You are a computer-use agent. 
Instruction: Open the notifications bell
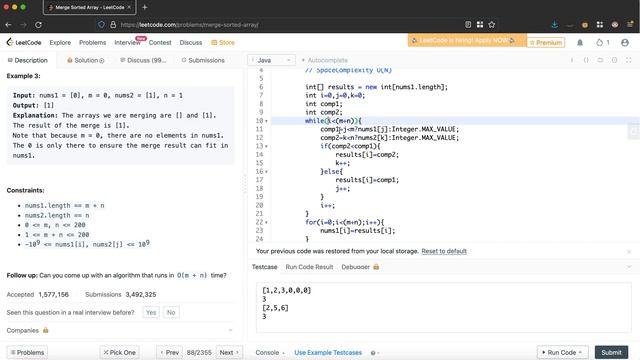[580, 42]
